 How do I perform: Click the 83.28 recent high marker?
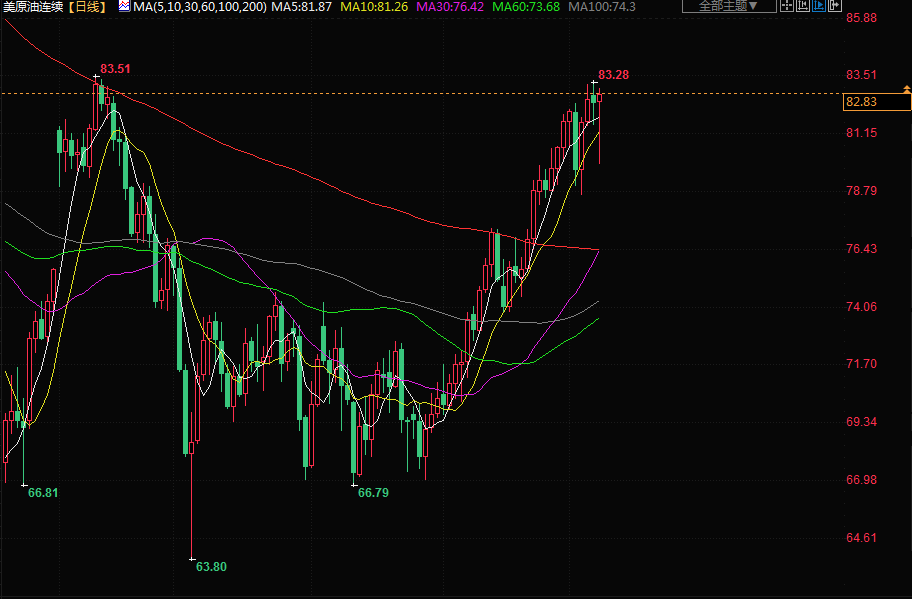614,75
